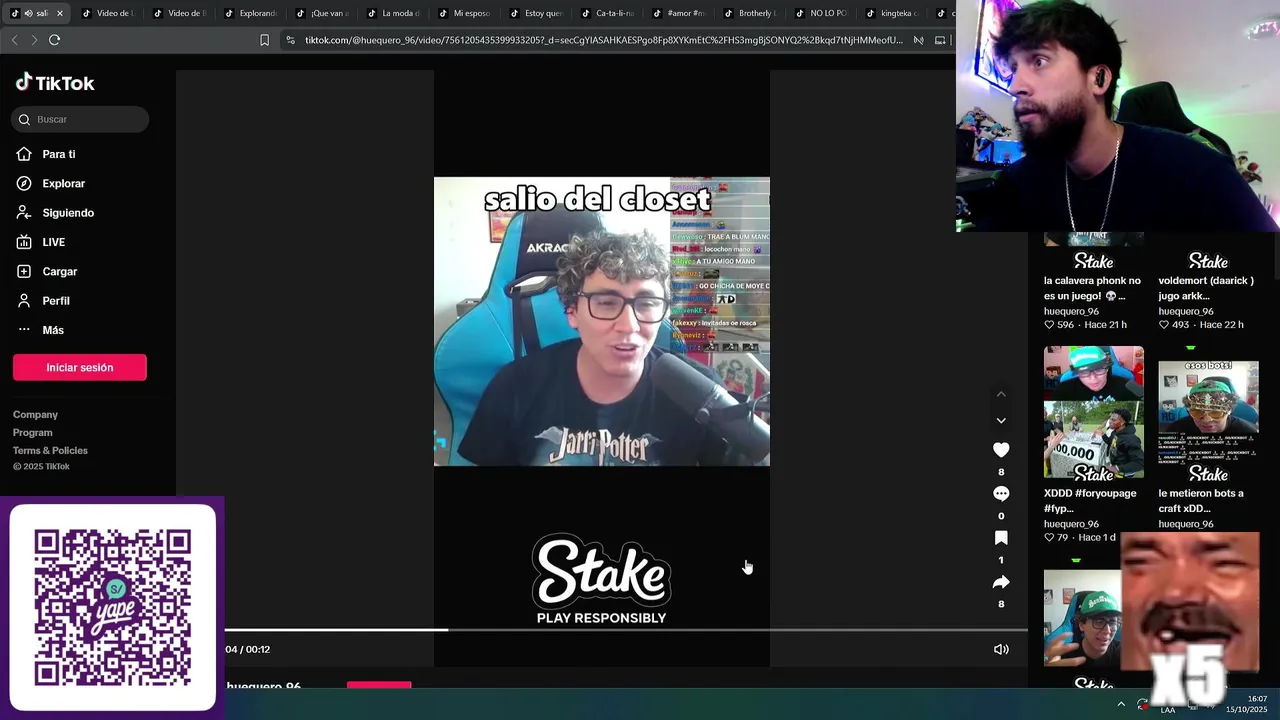
Task: Save video with bookmark icon
Action: coord(1001,538)
